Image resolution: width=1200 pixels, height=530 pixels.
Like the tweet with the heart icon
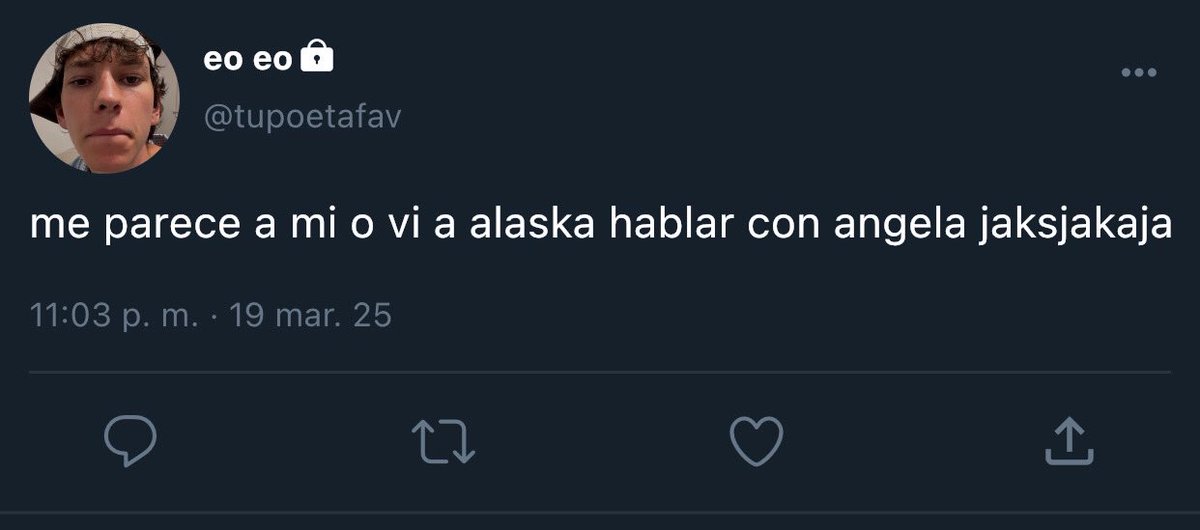pyautogui.click(x=755, y=441)
